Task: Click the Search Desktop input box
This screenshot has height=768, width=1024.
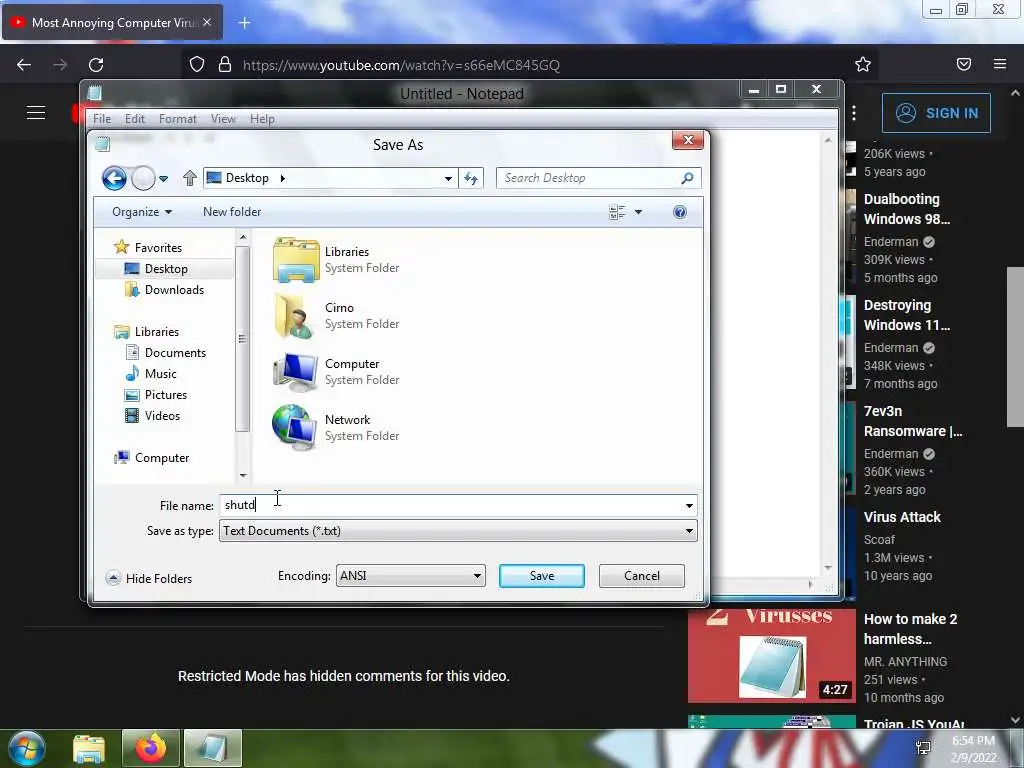Action: point(590,178)
